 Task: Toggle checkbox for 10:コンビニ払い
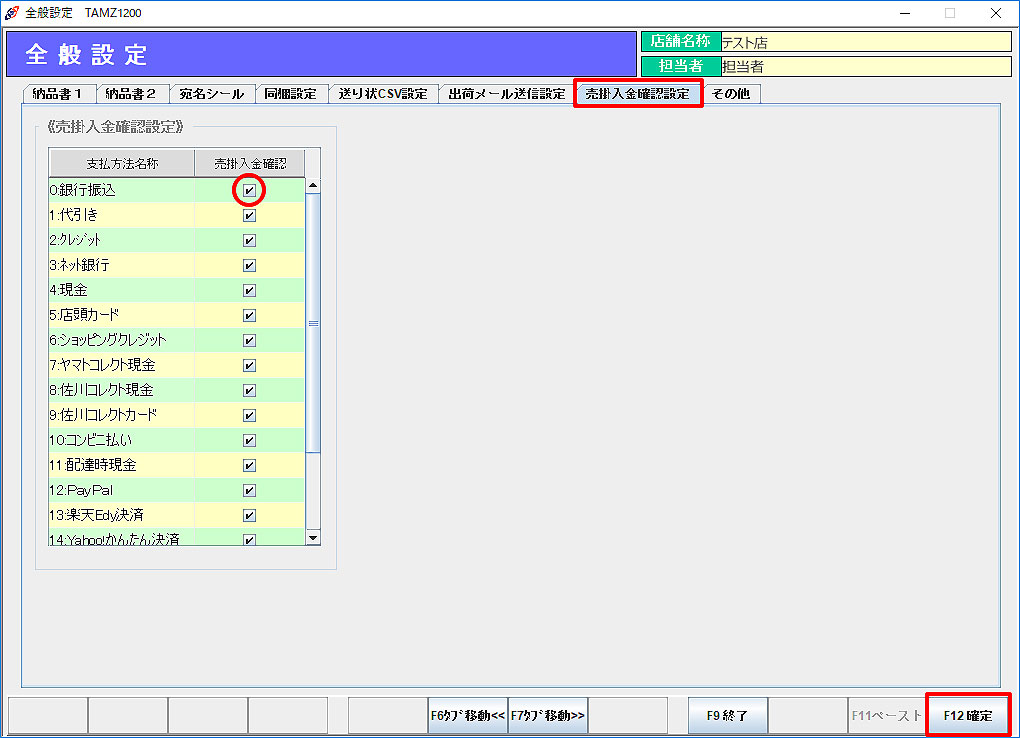pos(249,440)
